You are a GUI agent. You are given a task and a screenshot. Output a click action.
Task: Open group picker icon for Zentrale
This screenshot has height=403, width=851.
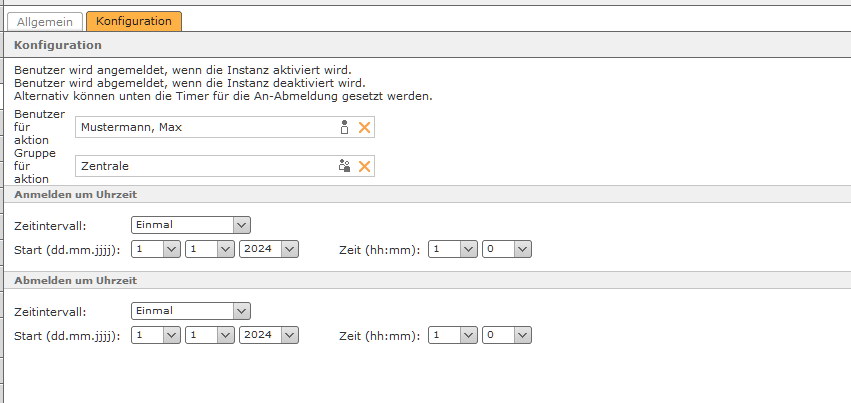344,167
